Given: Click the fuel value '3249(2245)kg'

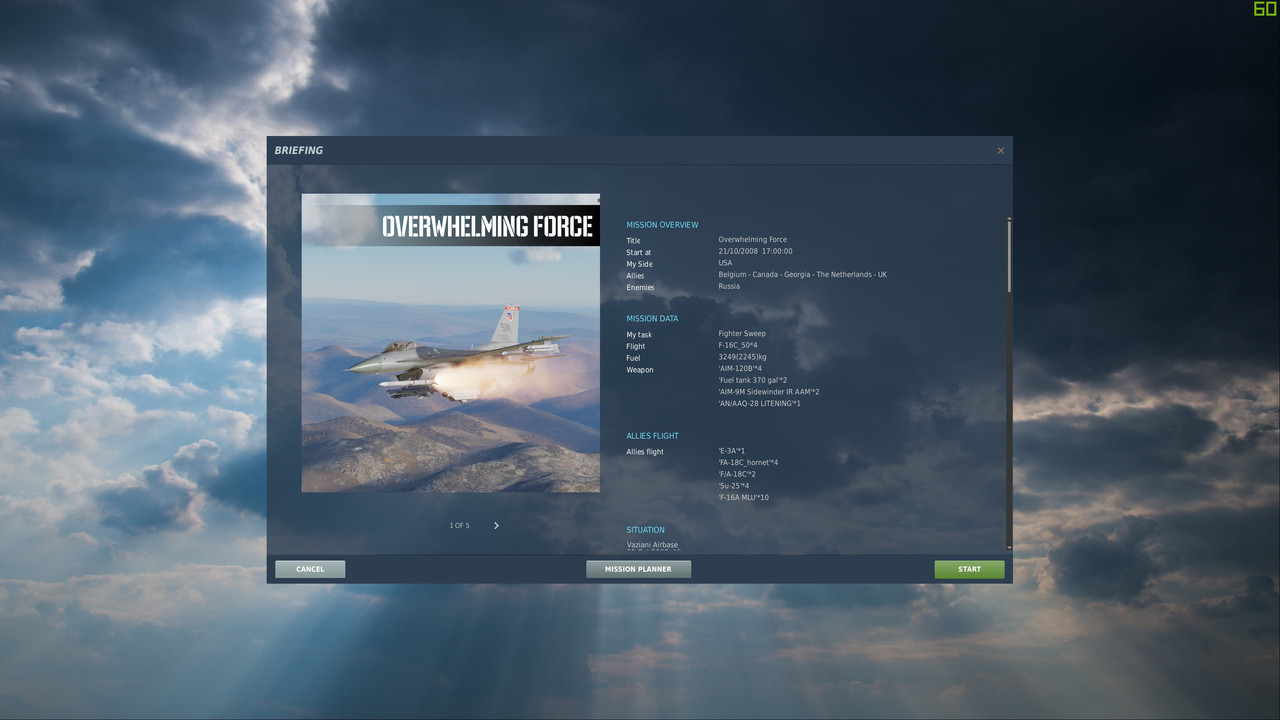Looking at the screenshot, I should click(742, 357).
